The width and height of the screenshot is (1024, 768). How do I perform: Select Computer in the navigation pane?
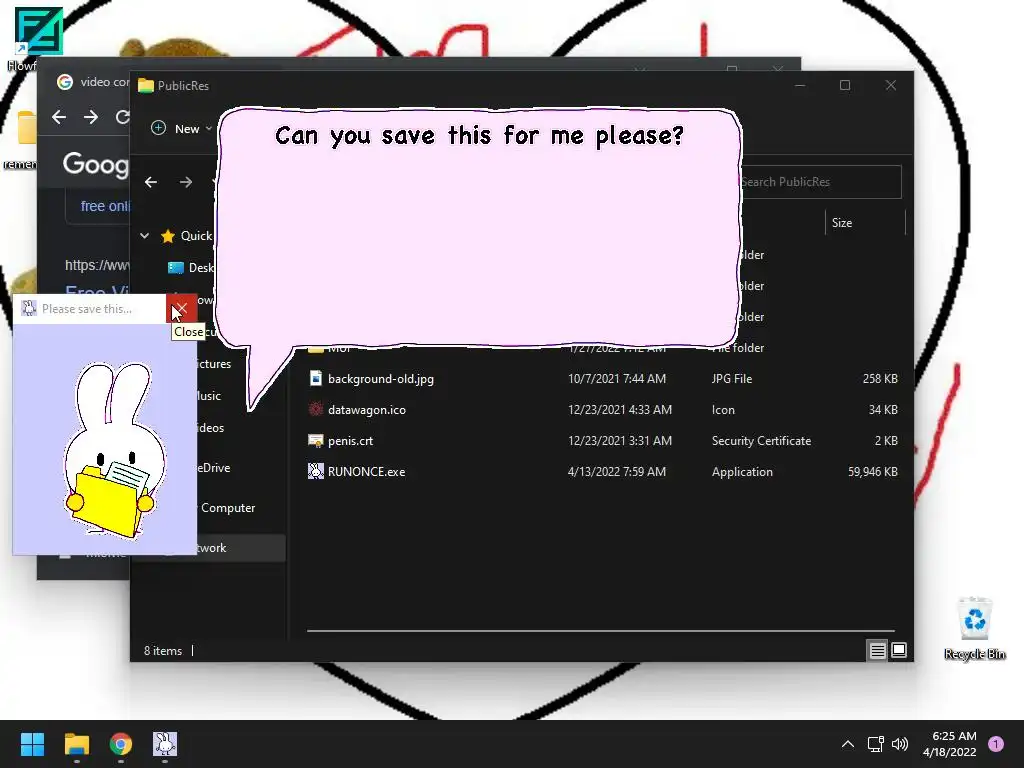pyautogui.click(x=227, y=508)
